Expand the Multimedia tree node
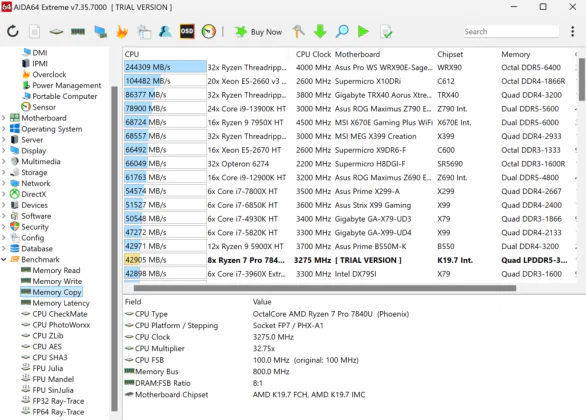Screen dimensions: 586x420 point(4,161)
